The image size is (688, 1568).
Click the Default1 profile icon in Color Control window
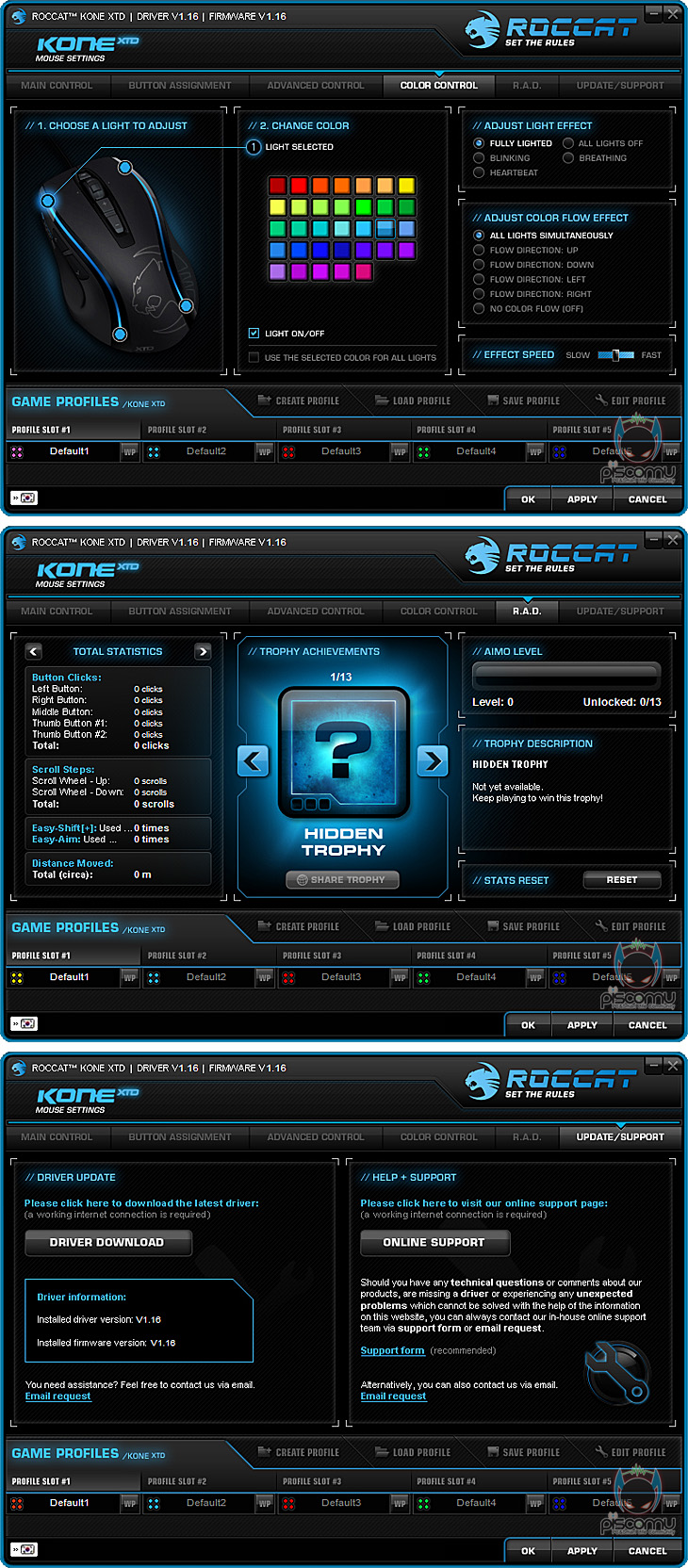(x=17, y=451)
